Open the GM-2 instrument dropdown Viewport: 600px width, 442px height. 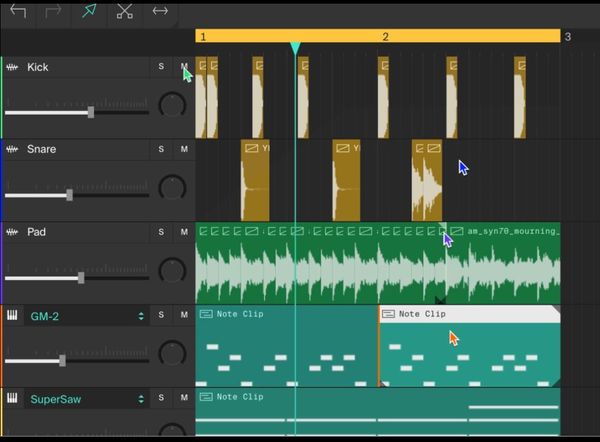[x=141, y=316]
